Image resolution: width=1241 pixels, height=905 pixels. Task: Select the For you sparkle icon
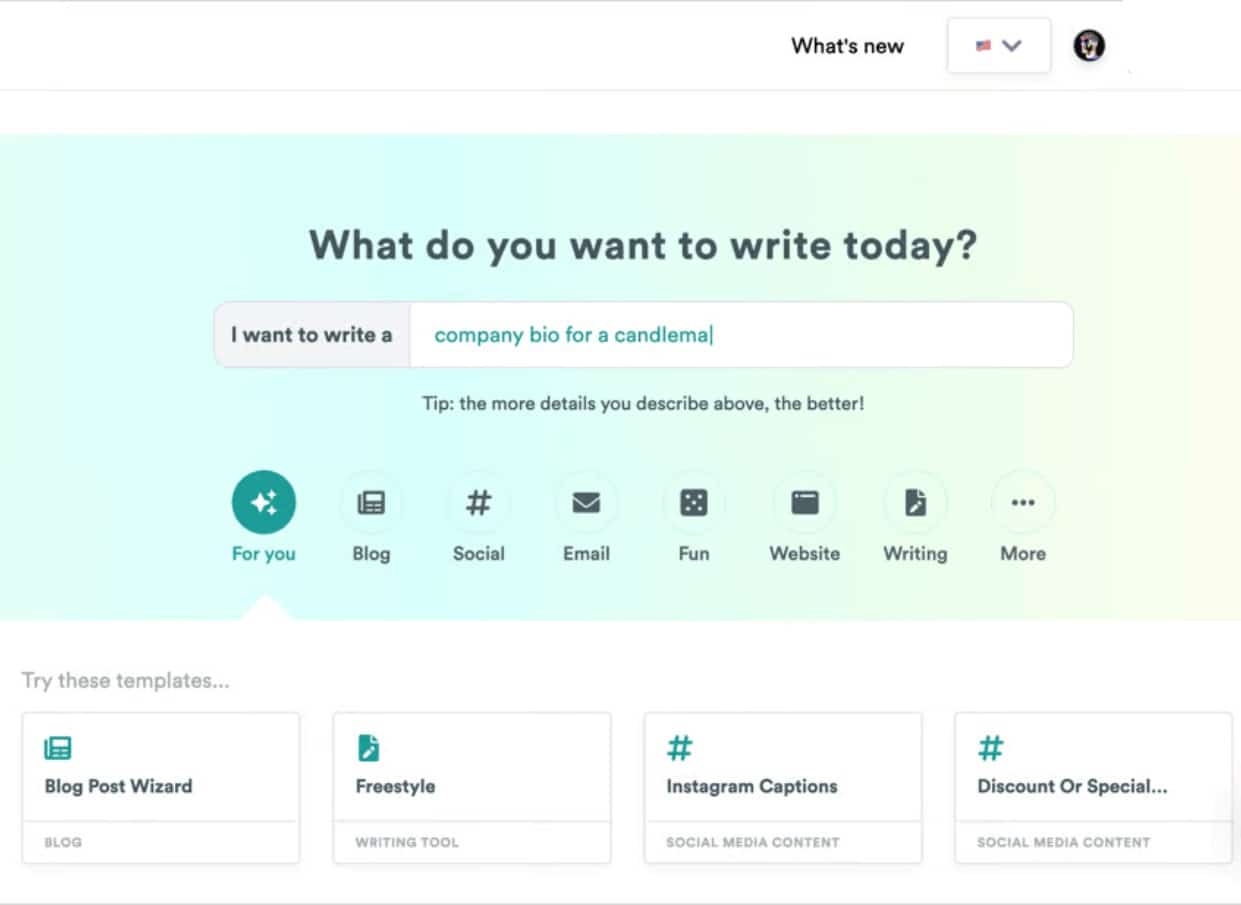coord(264,502)
